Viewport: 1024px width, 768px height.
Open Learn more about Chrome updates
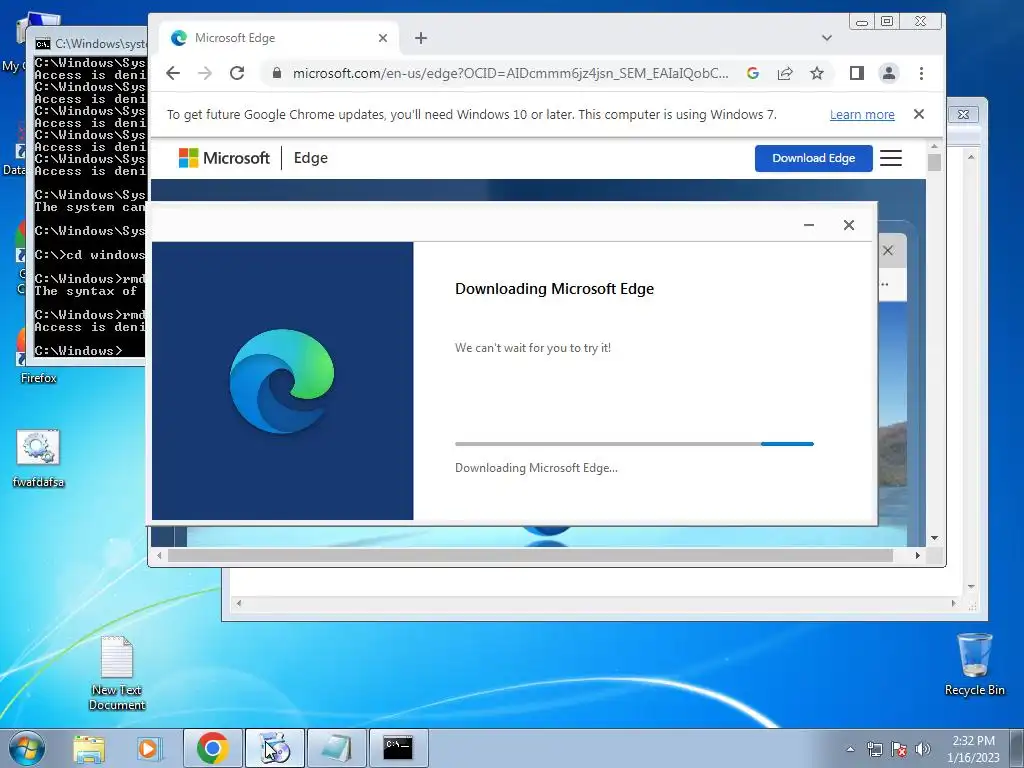(x=862, y=114)
